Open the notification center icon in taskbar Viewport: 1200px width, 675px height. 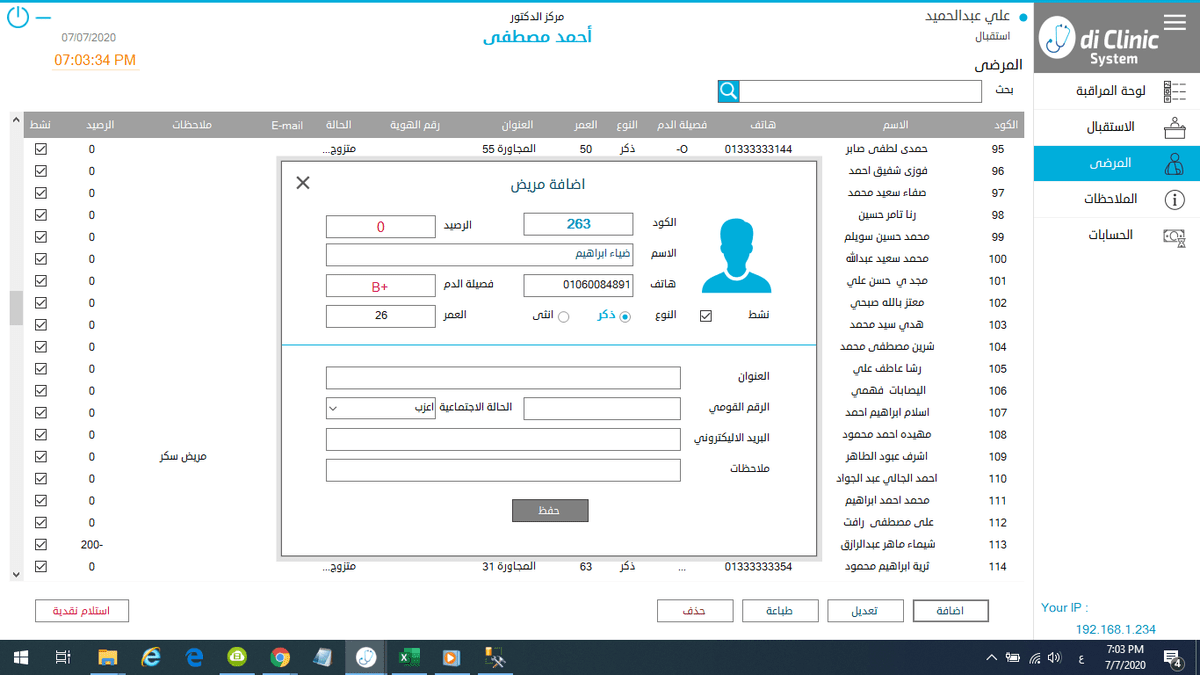1173,657
